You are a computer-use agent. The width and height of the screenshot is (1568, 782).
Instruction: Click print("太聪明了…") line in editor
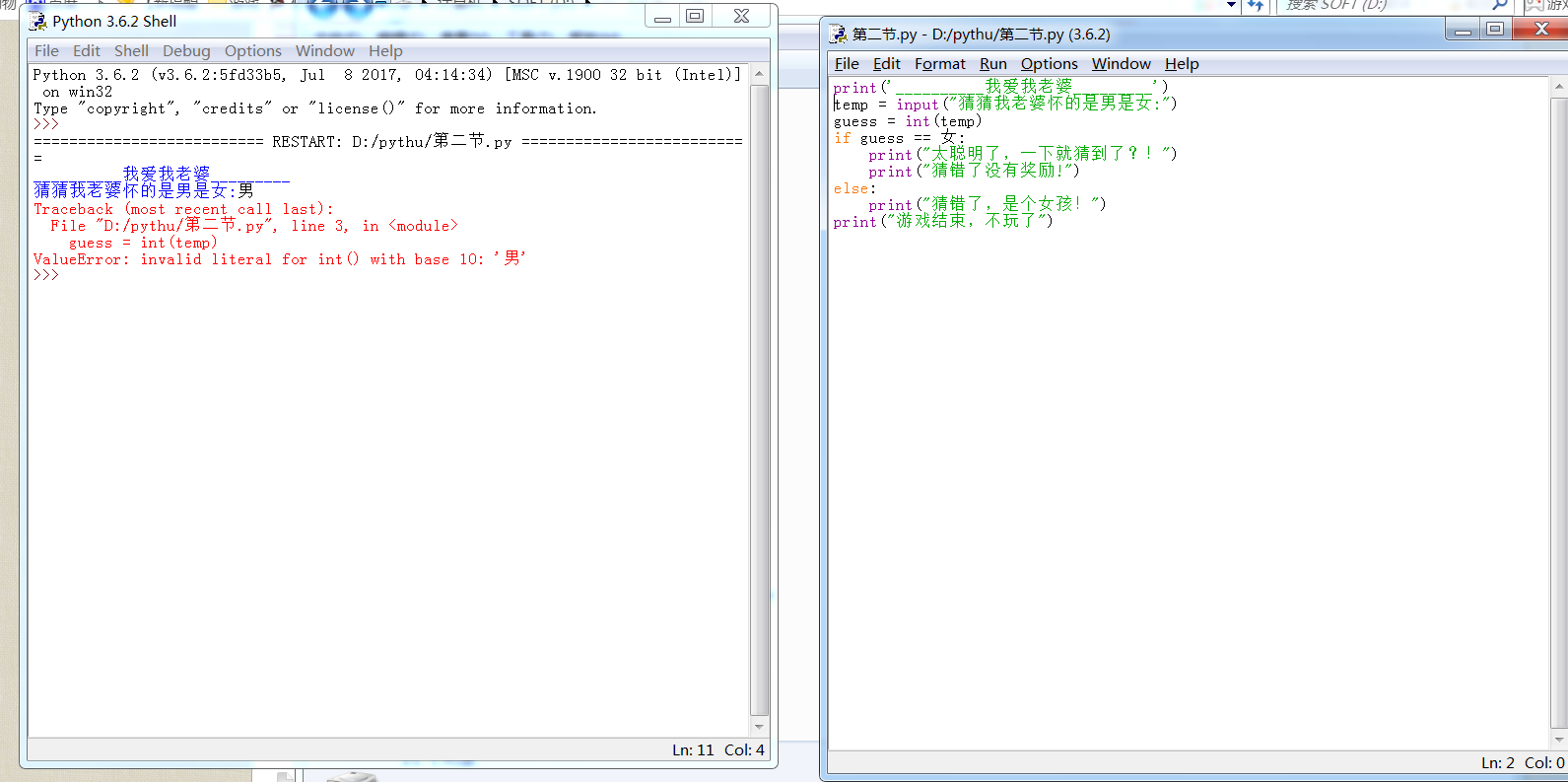pos(1023,154)
